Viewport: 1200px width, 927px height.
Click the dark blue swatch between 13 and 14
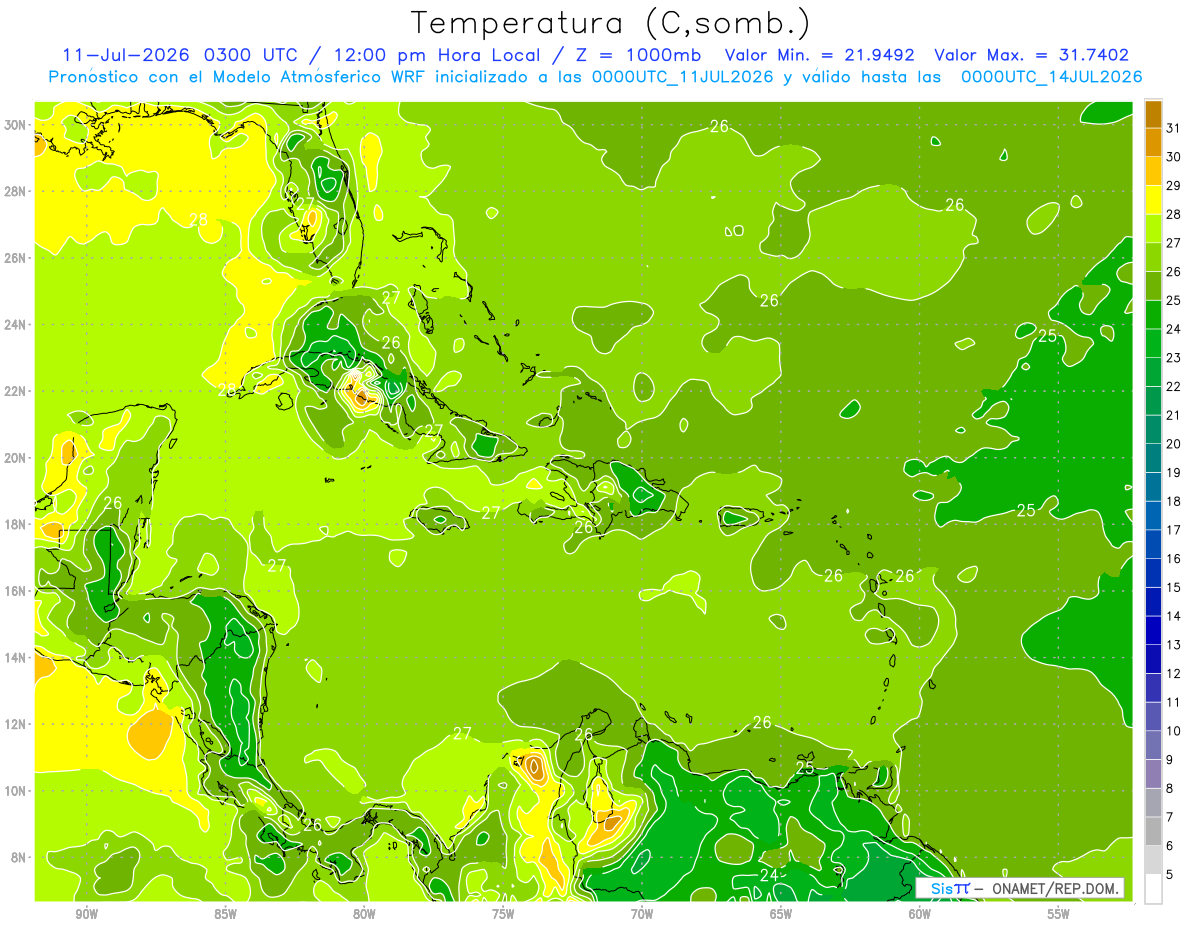tap(1154, 631)
